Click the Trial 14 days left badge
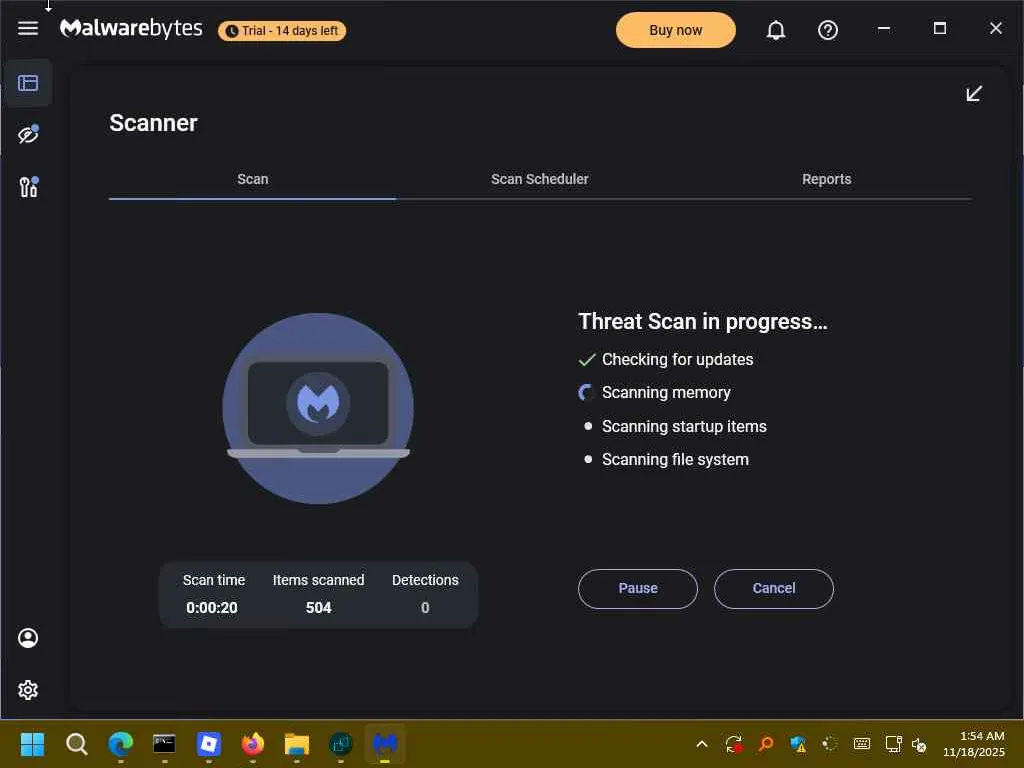Screen dimensions: 1024x768 [x=282, y=31]
